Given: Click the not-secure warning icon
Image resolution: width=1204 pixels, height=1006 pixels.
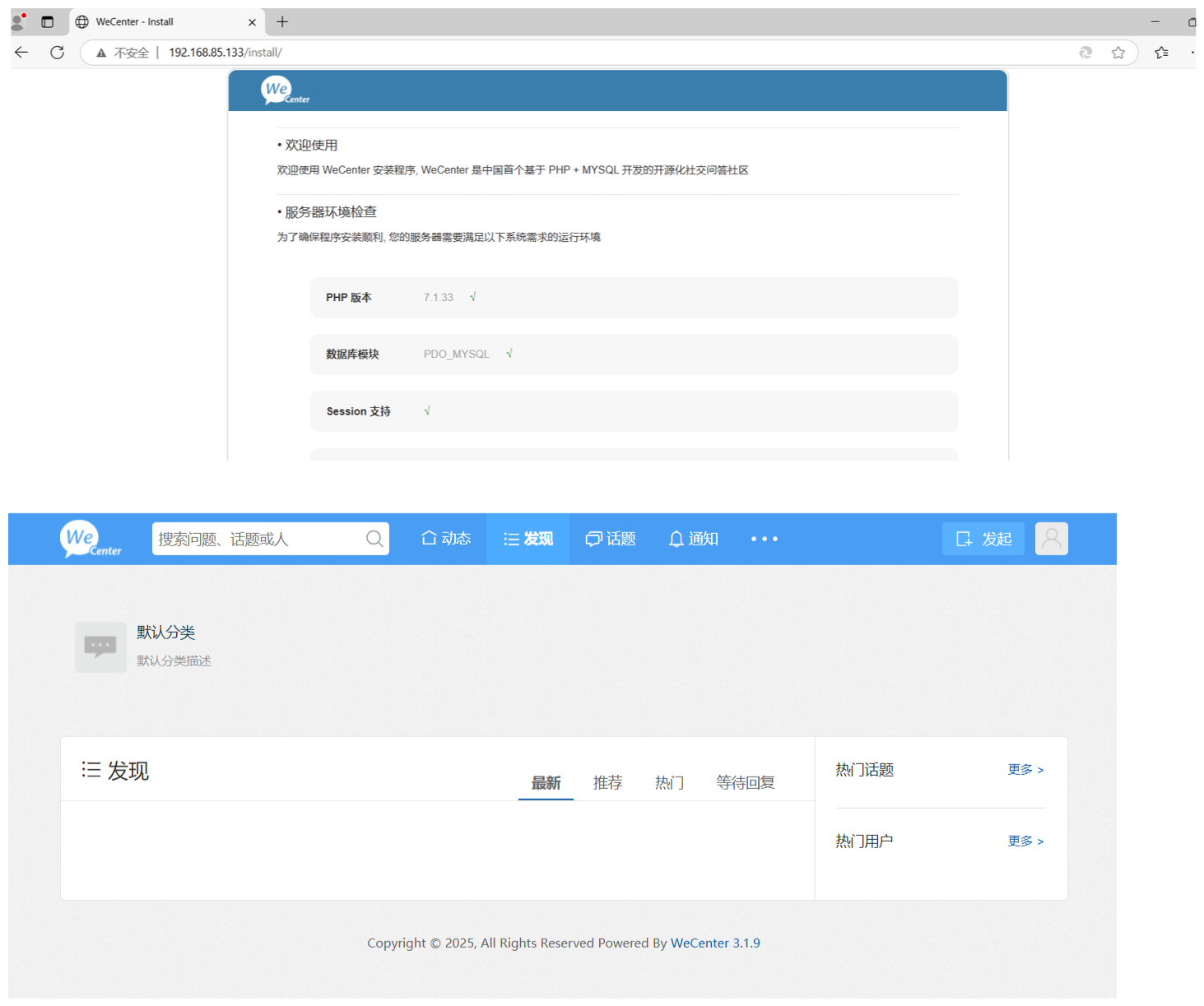Looking at the screenshot, I should click(x=101, y=53).
